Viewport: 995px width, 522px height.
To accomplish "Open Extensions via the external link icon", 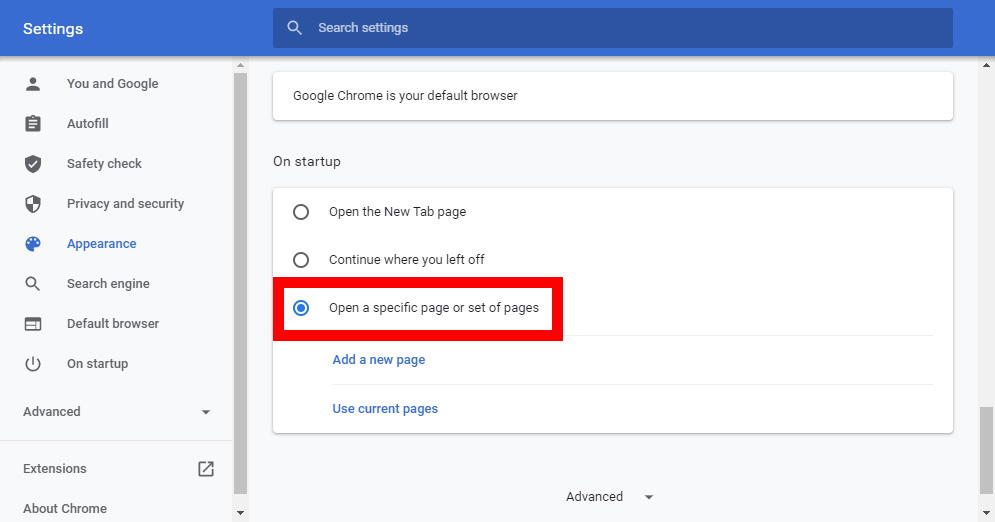I will [206, 469].
